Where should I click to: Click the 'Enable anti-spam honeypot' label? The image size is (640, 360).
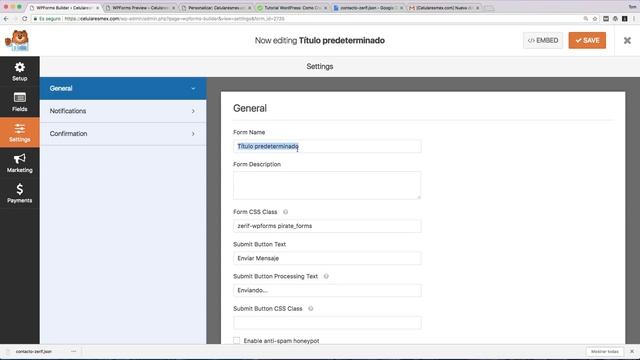[281, 341]
